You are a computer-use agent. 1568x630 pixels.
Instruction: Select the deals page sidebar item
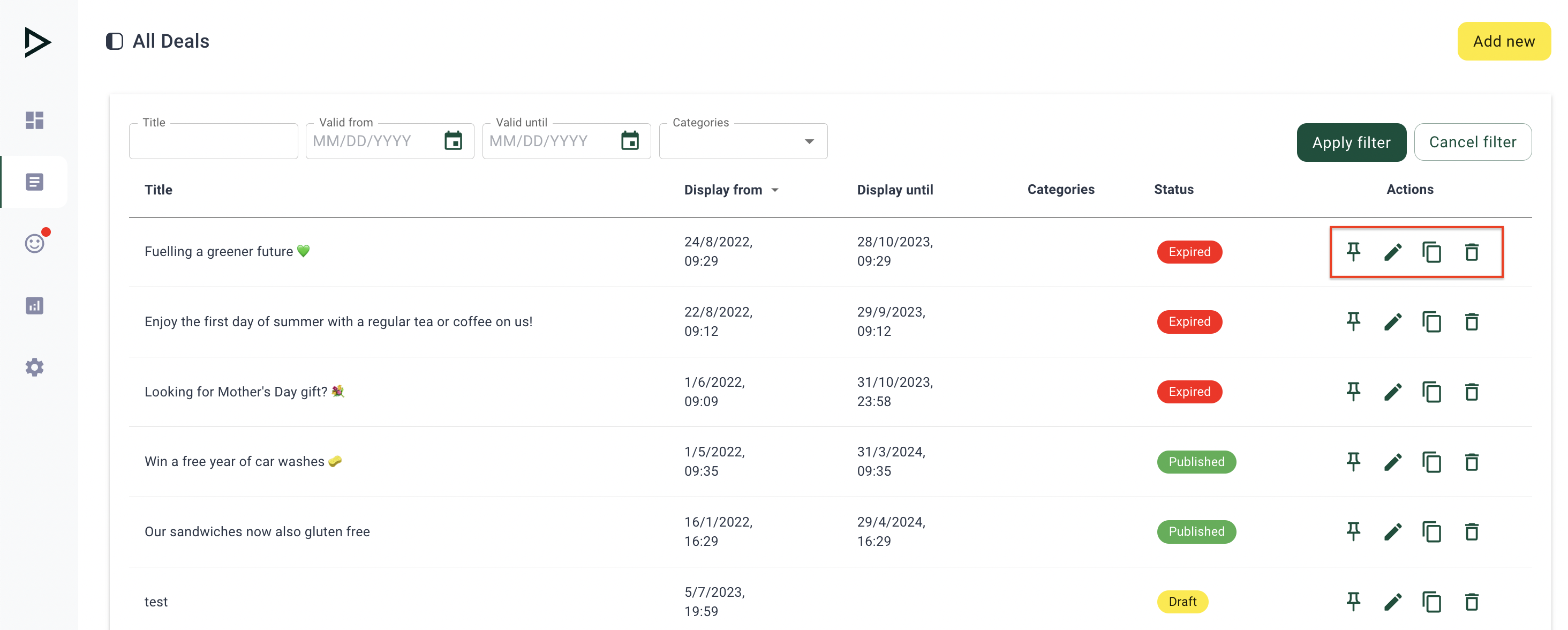coord(35,182)
